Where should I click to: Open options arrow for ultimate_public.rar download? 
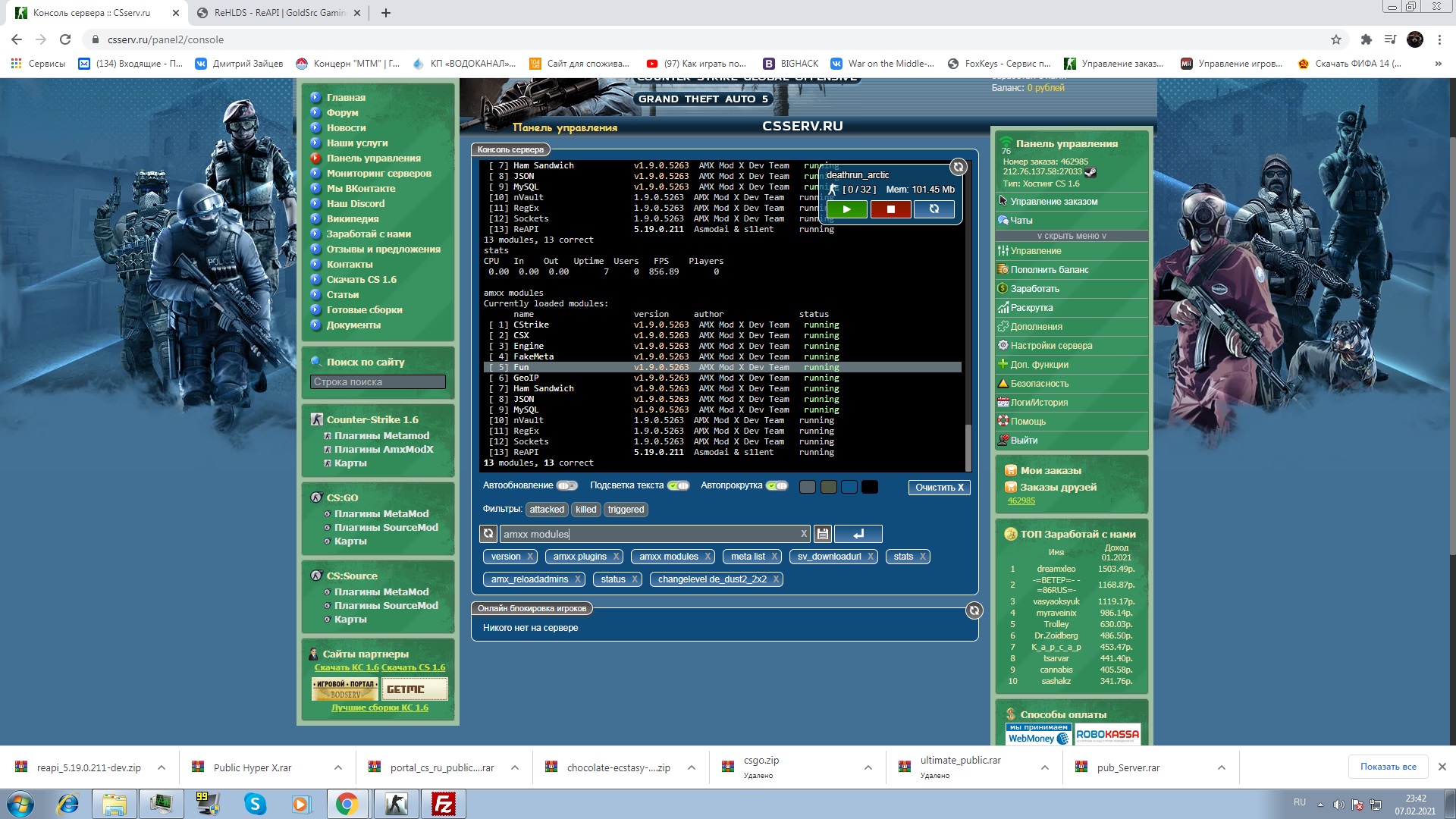click(1045, 767)
